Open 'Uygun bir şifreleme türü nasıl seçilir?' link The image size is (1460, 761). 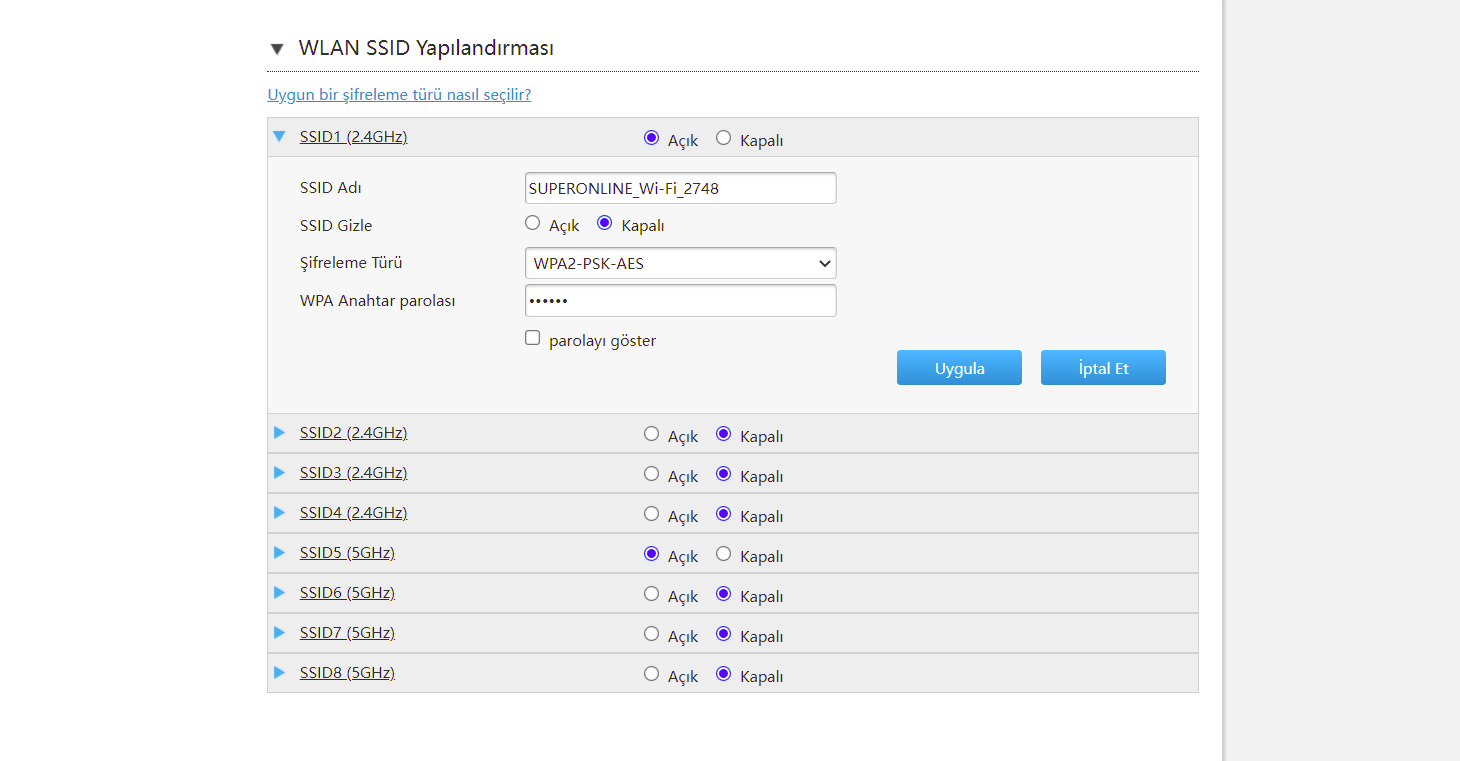(399, 95)
